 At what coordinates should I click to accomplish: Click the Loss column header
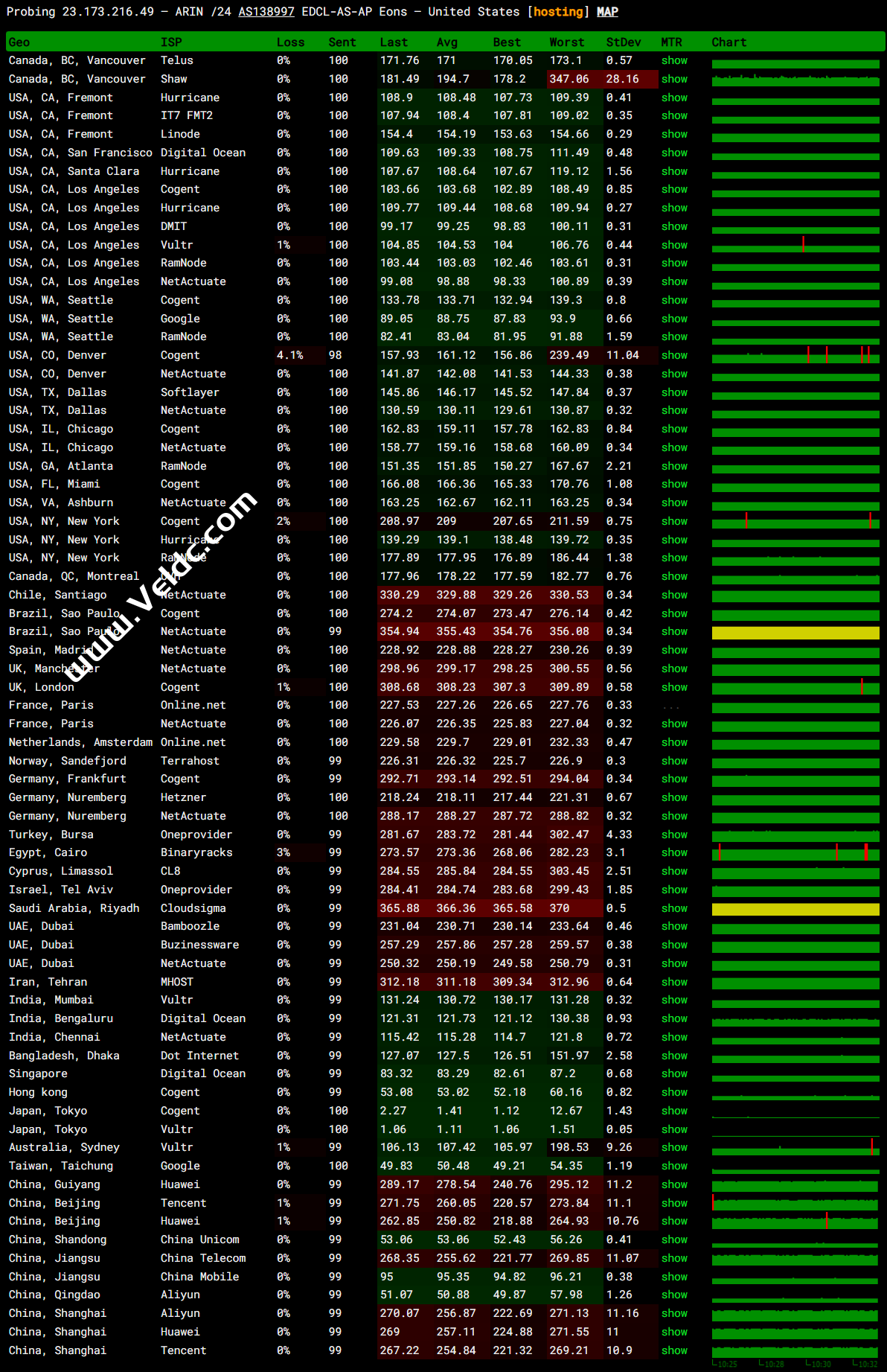[x=290, y=42]
